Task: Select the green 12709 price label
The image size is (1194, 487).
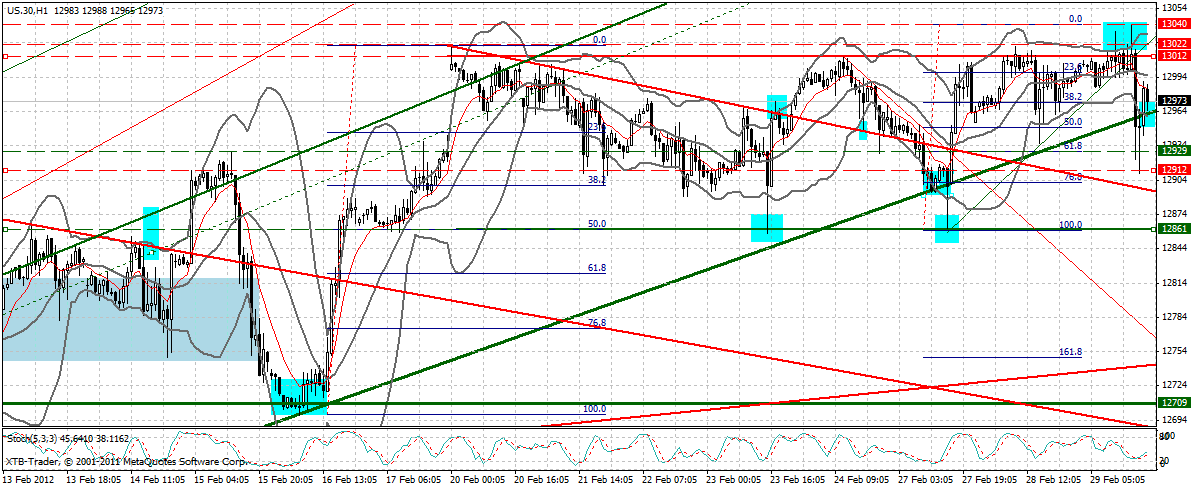Action: tap(1173, 403)
